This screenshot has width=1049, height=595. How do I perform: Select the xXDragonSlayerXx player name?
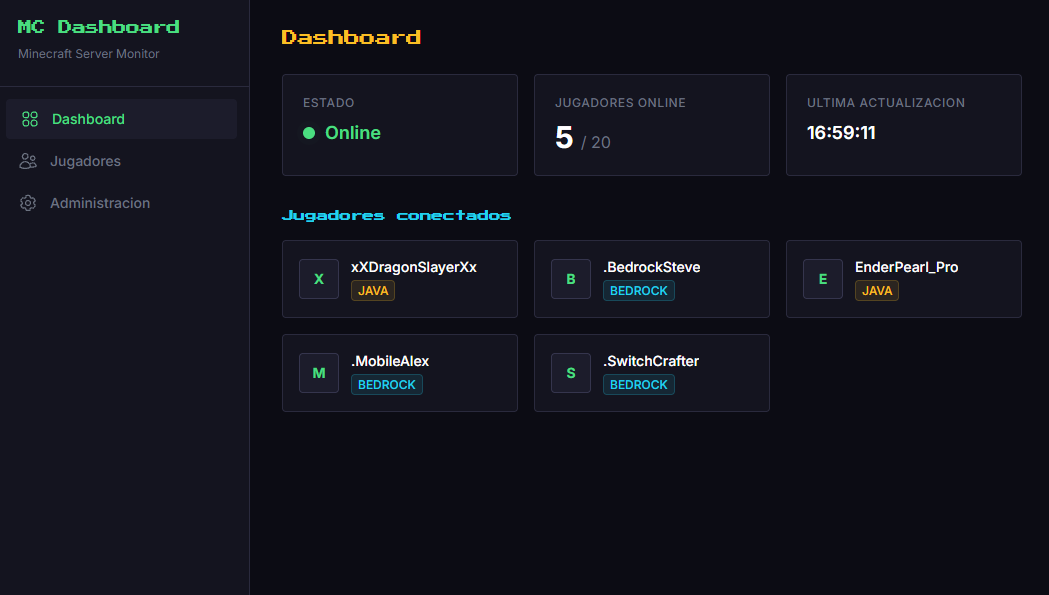(414, 267)
